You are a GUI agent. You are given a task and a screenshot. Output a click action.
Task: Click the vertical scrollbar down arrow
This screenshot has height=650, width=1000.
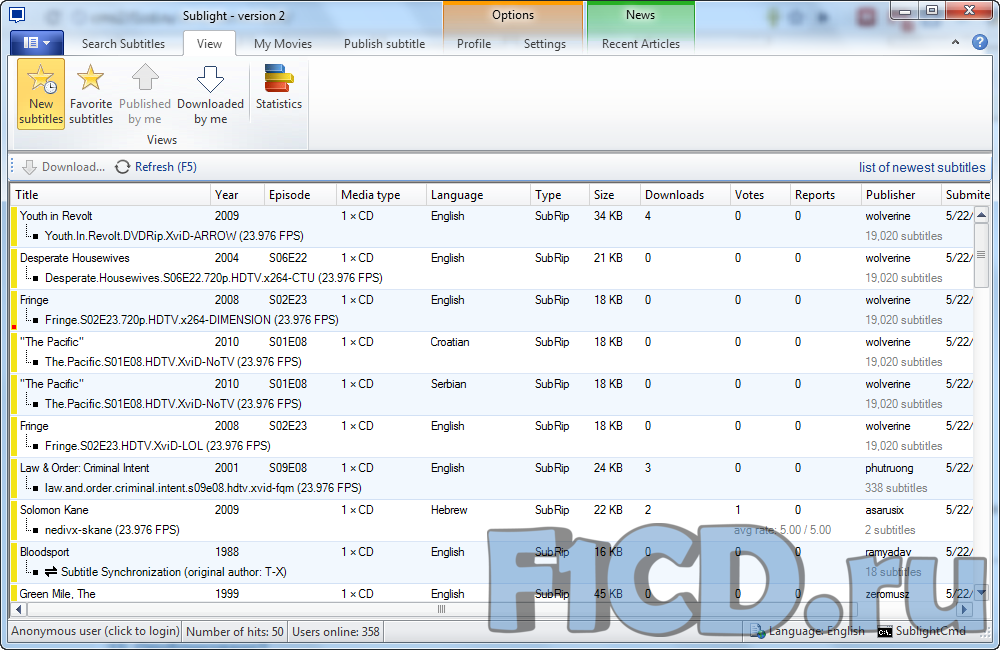coord(982,593)
